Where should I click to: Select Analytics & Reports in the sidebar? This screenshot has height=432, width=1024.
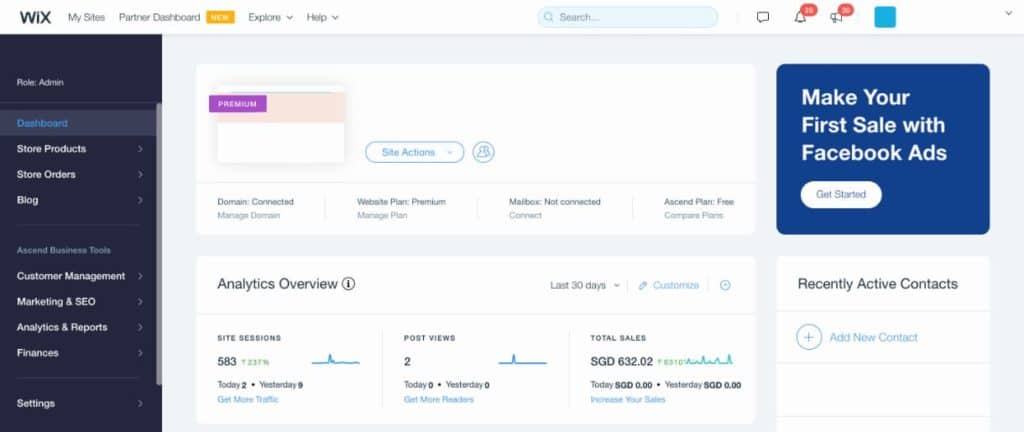62,327
